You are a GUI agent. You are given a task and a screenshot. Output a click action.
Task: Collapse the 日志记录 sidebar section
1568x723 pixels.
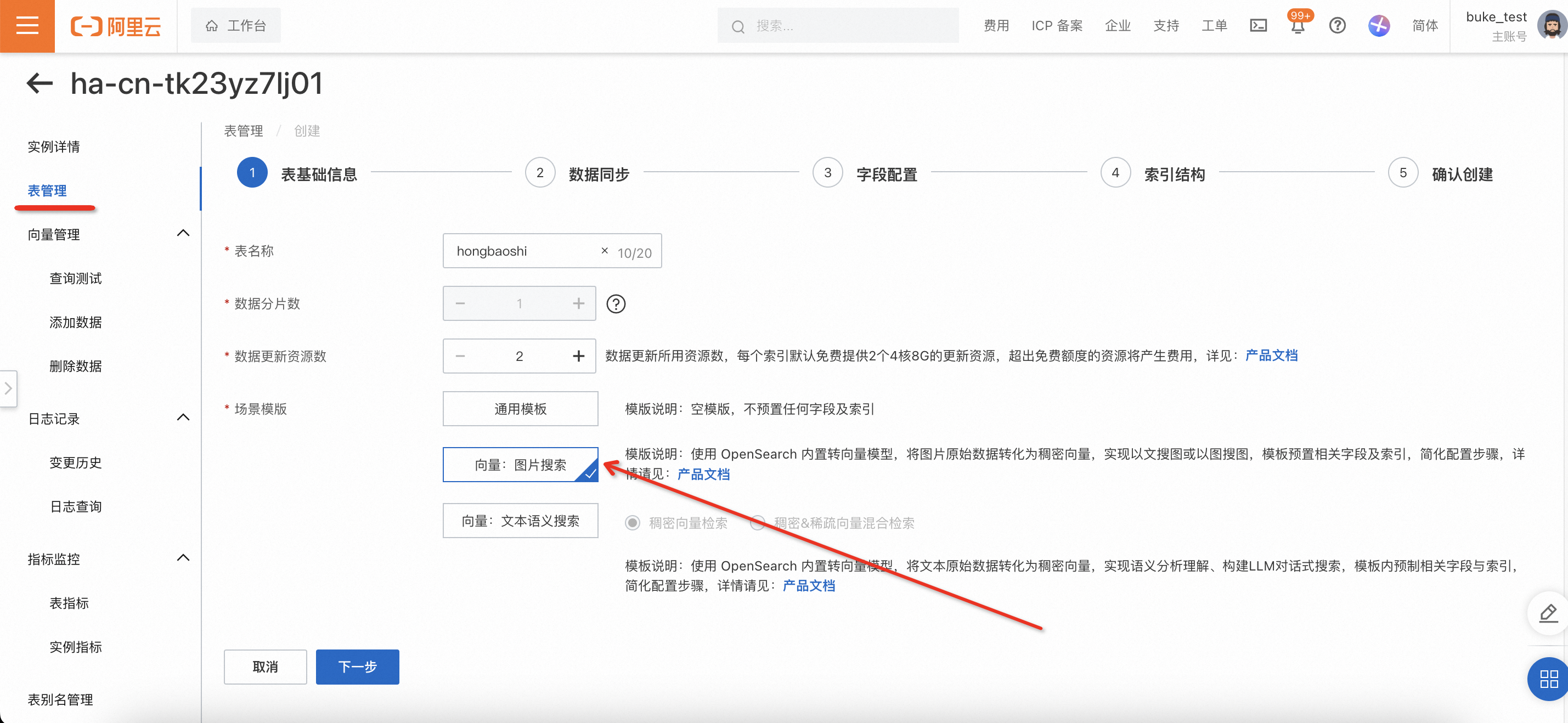183,418
